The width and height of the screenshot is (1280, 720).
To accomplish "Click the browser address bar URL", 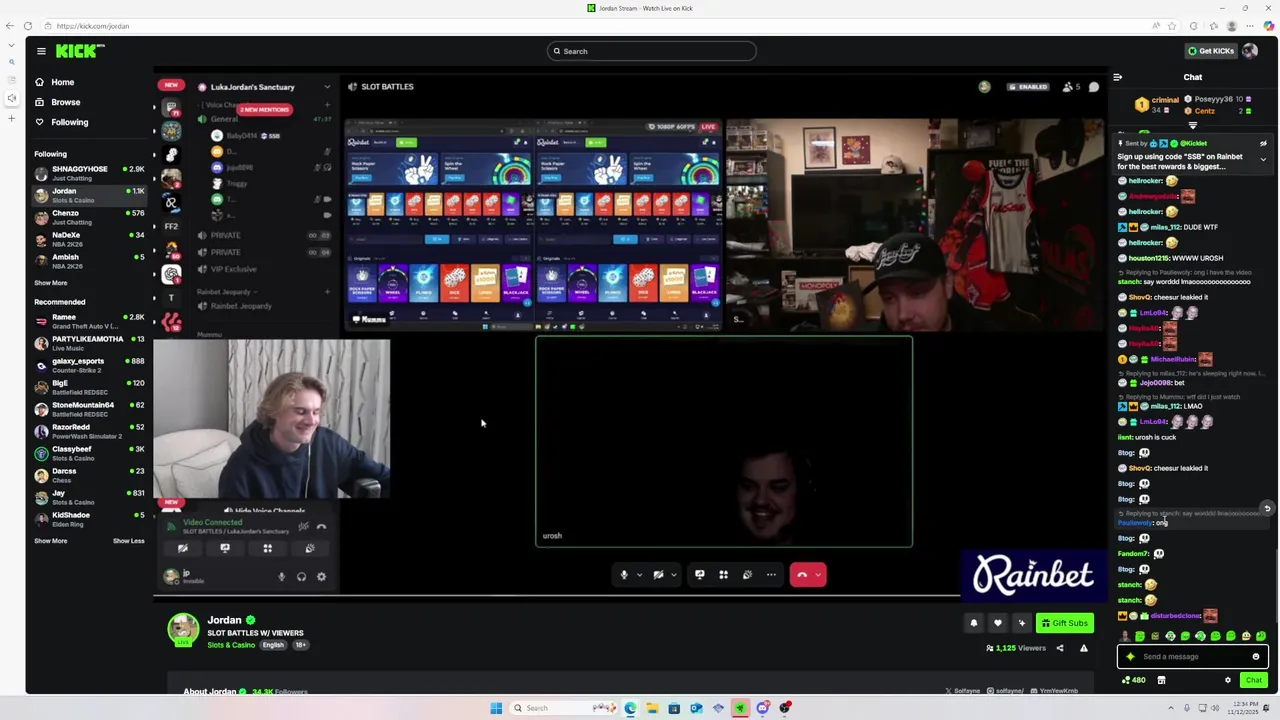I will coord(93,26).
